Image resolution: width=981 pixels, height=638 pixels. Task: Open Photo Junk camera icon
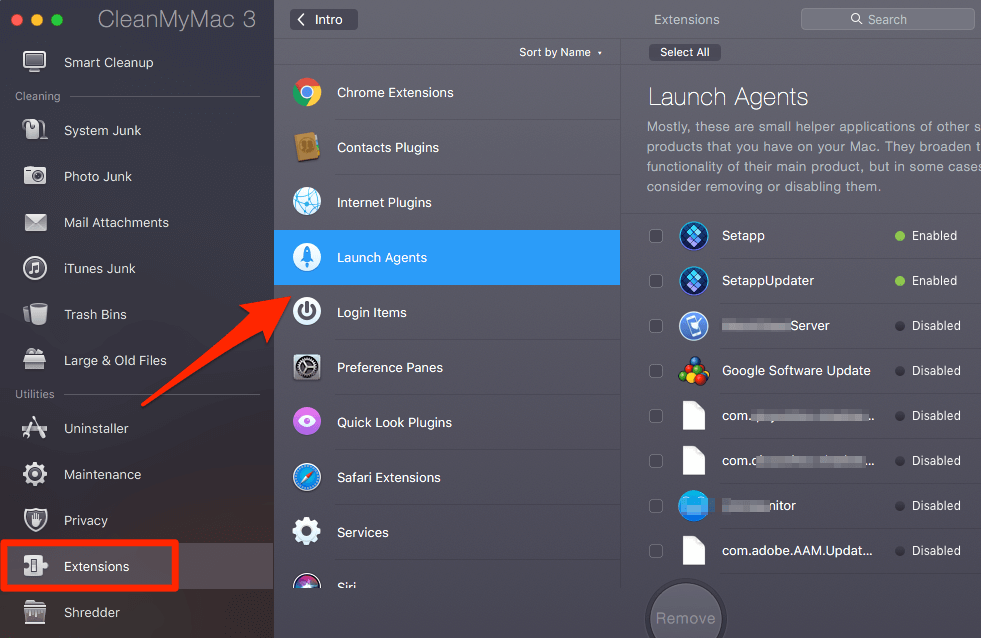coord(35,176)
